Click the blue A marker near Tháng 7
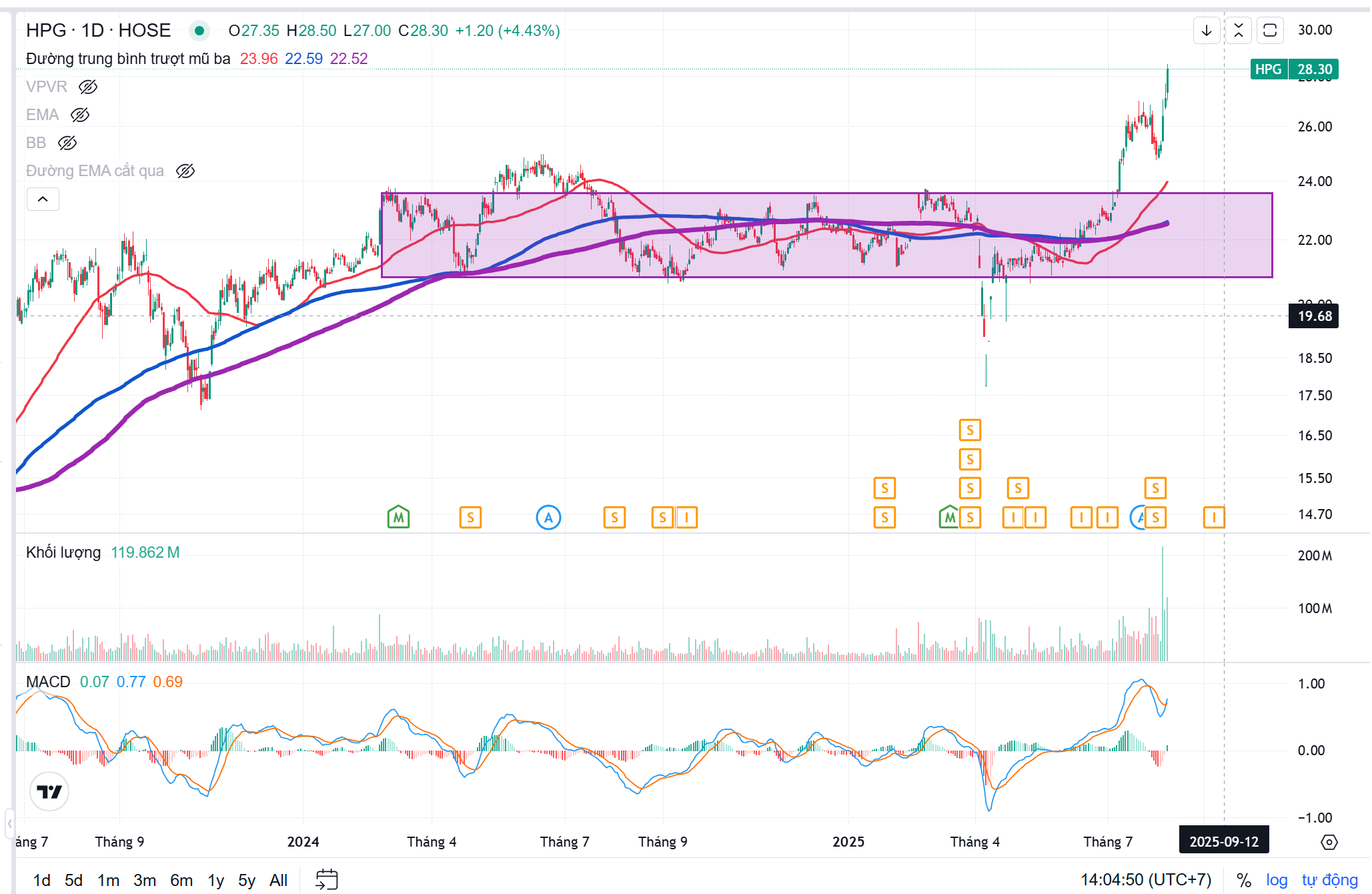1372x894 pixels. pos(548,517)
